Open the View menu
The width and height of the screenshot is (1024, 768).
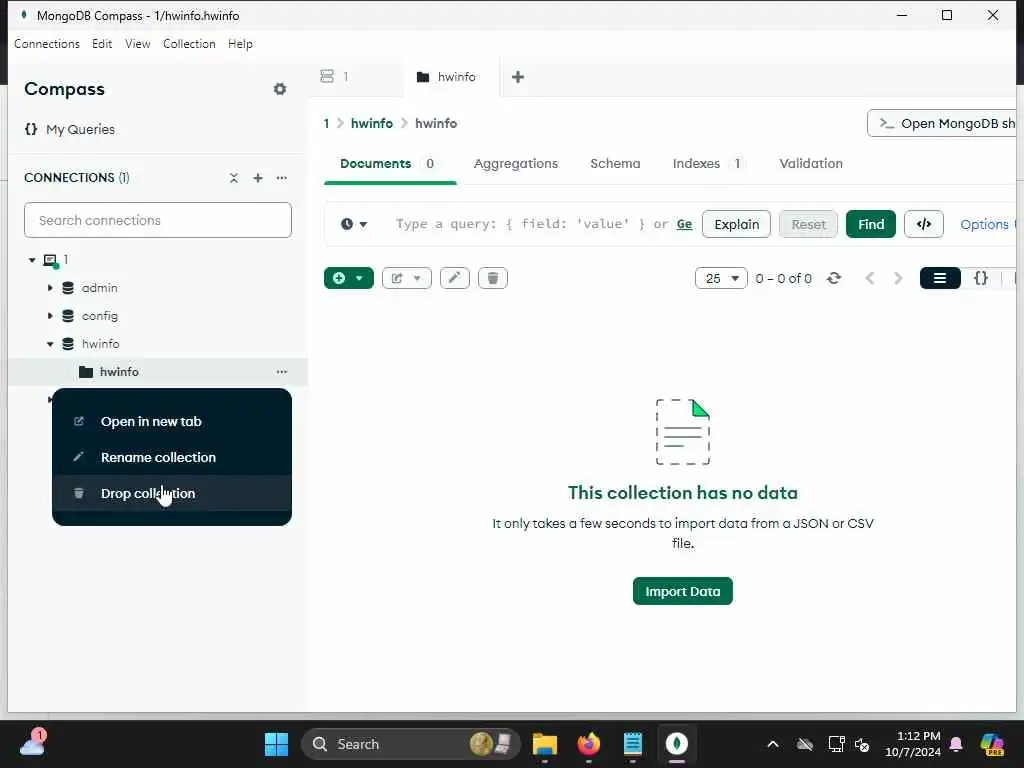point(138,44)
